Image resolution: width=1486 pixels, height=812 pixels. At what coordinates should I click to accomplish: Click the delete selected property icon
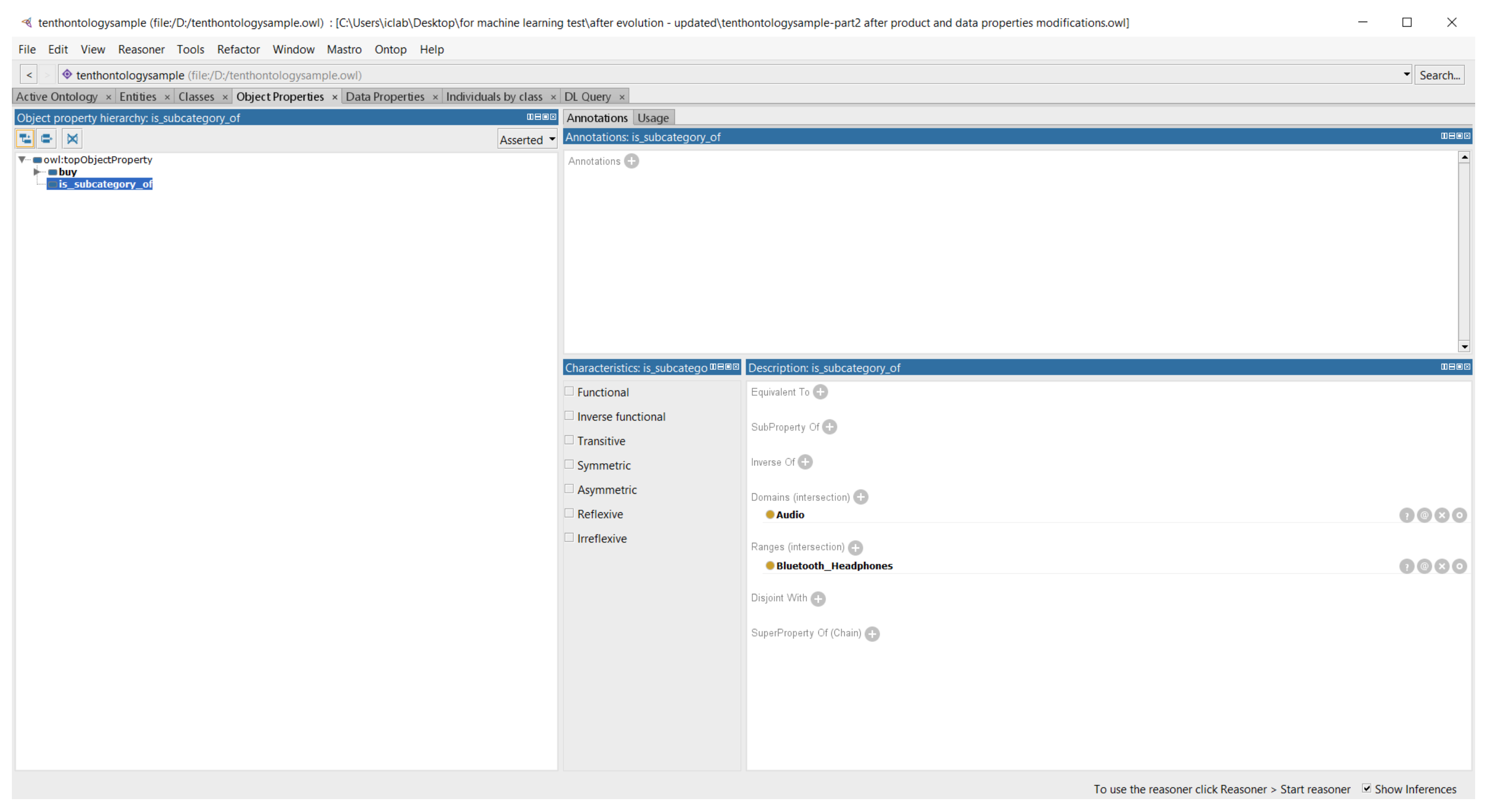[72, 138]
